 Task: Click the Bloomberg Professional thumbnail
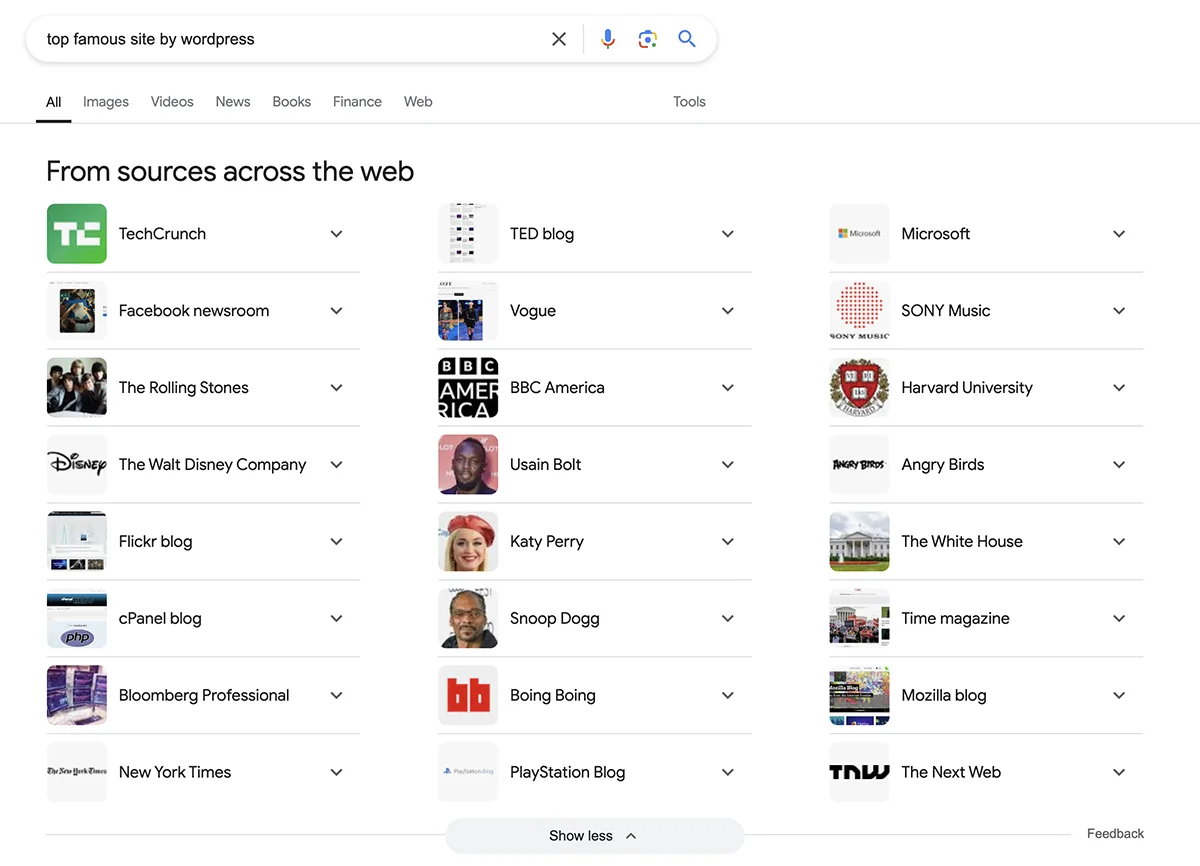(x=77, y=696)
